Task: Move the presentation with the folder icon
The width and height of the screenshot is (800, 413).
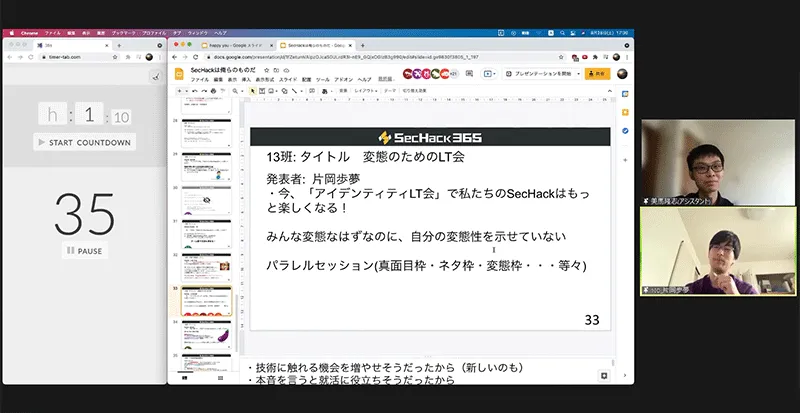Action: (277, 70)
